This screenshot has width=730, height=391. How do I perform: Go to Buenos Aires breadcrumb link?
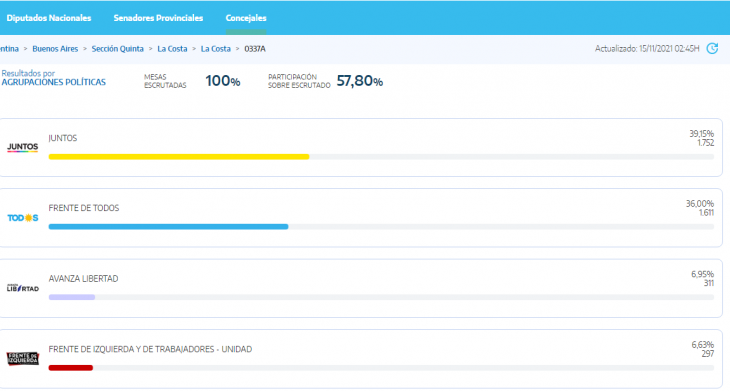(55, 49)
